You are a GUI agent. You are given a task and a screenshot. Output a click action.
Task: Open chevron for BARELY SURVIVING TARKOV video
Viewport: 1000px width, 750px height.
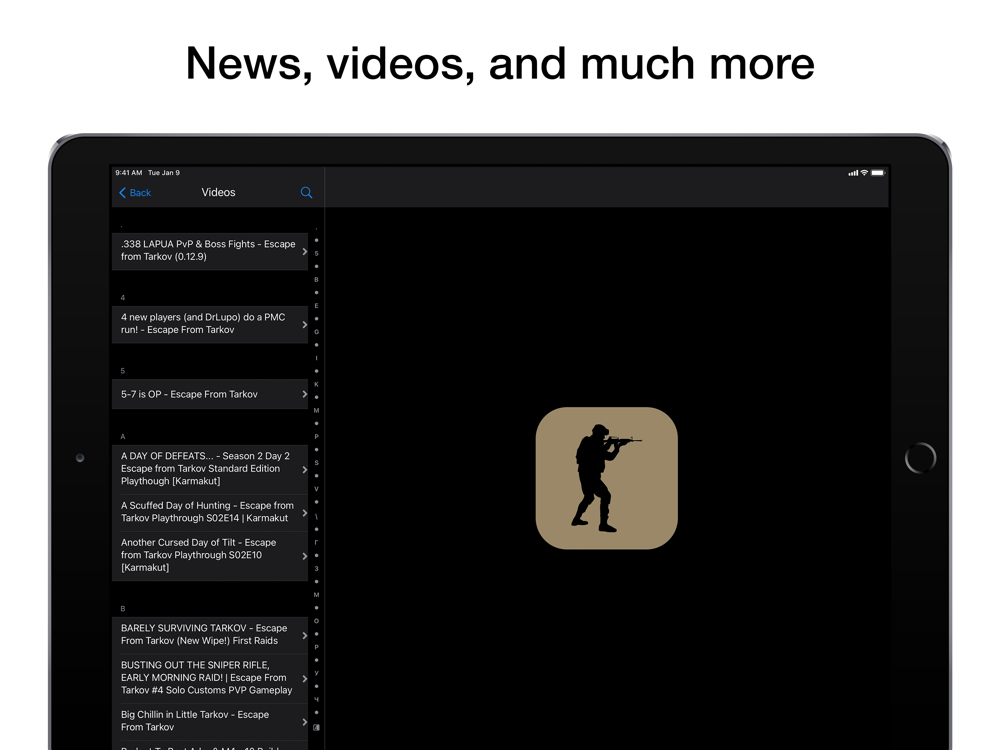(304, 635)
